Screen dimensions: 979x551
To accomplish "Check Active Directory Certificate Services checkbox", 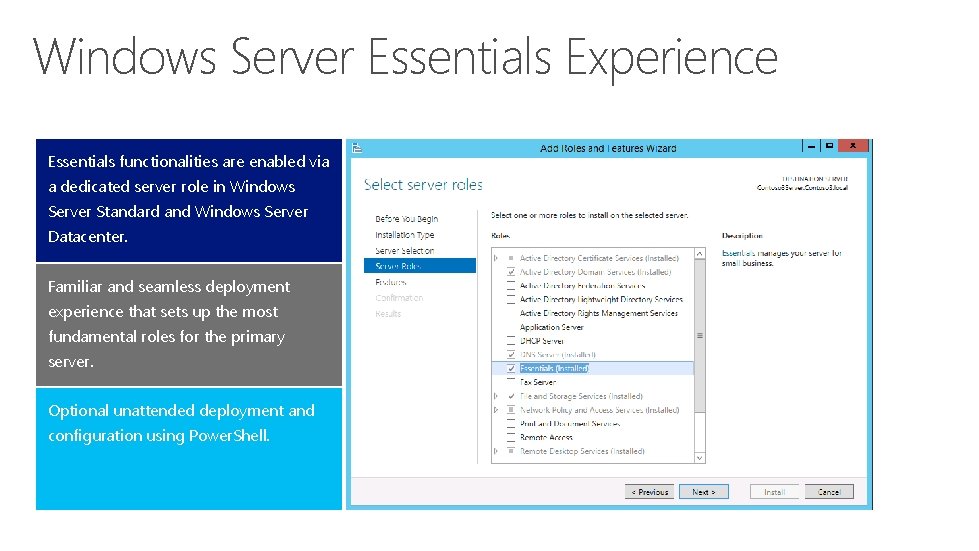I will 511,258.
